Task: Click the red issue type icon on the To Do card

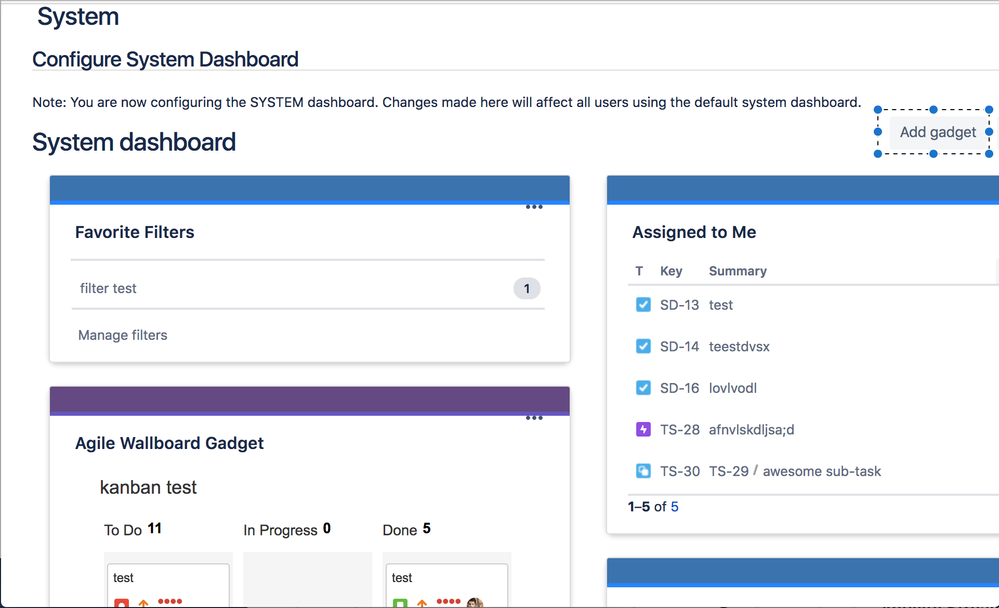Action: point(122,602)
